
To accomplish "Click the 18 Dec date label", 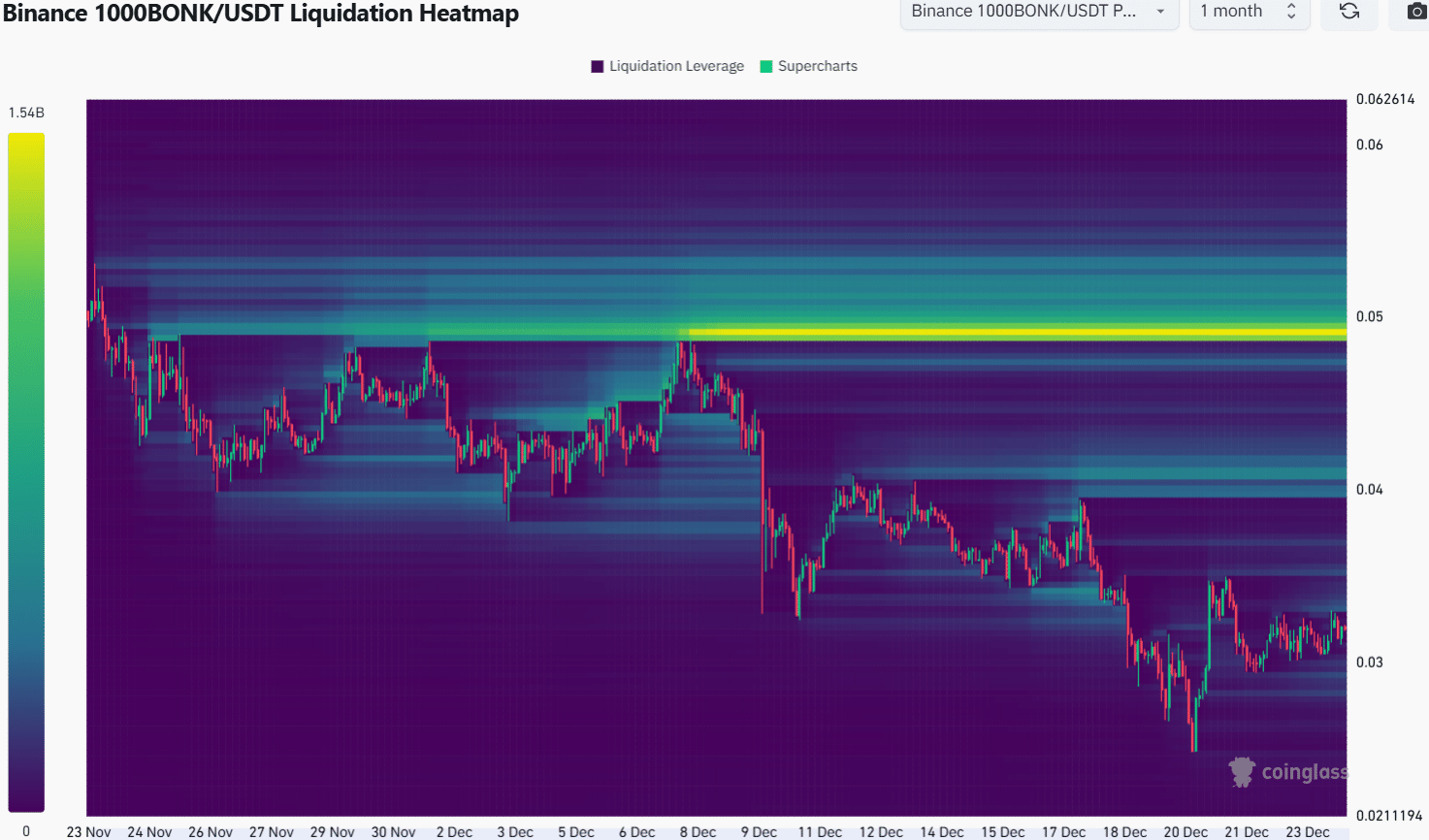I will coord(1124,832).
